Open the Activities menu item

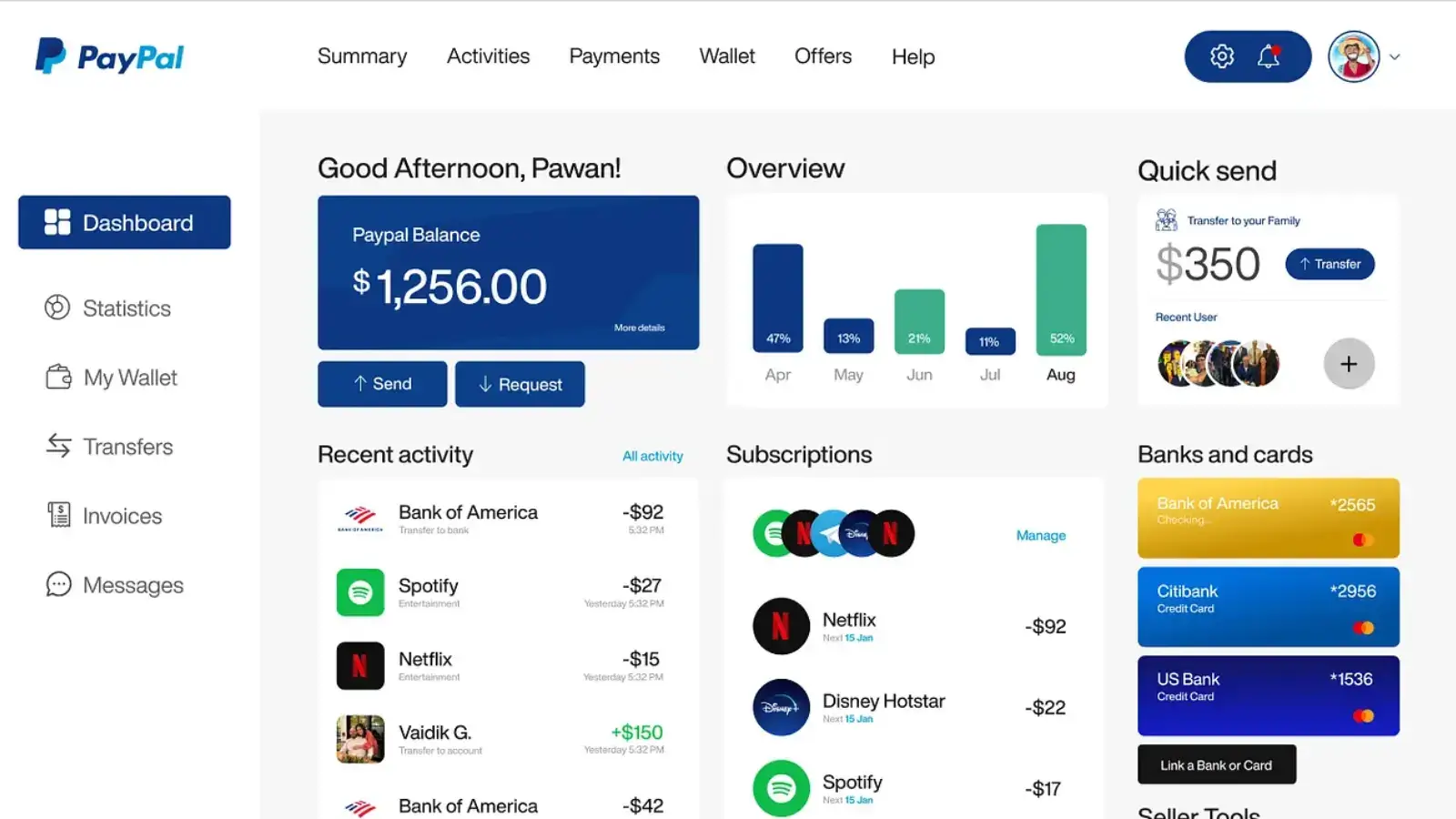coord(488,56)
